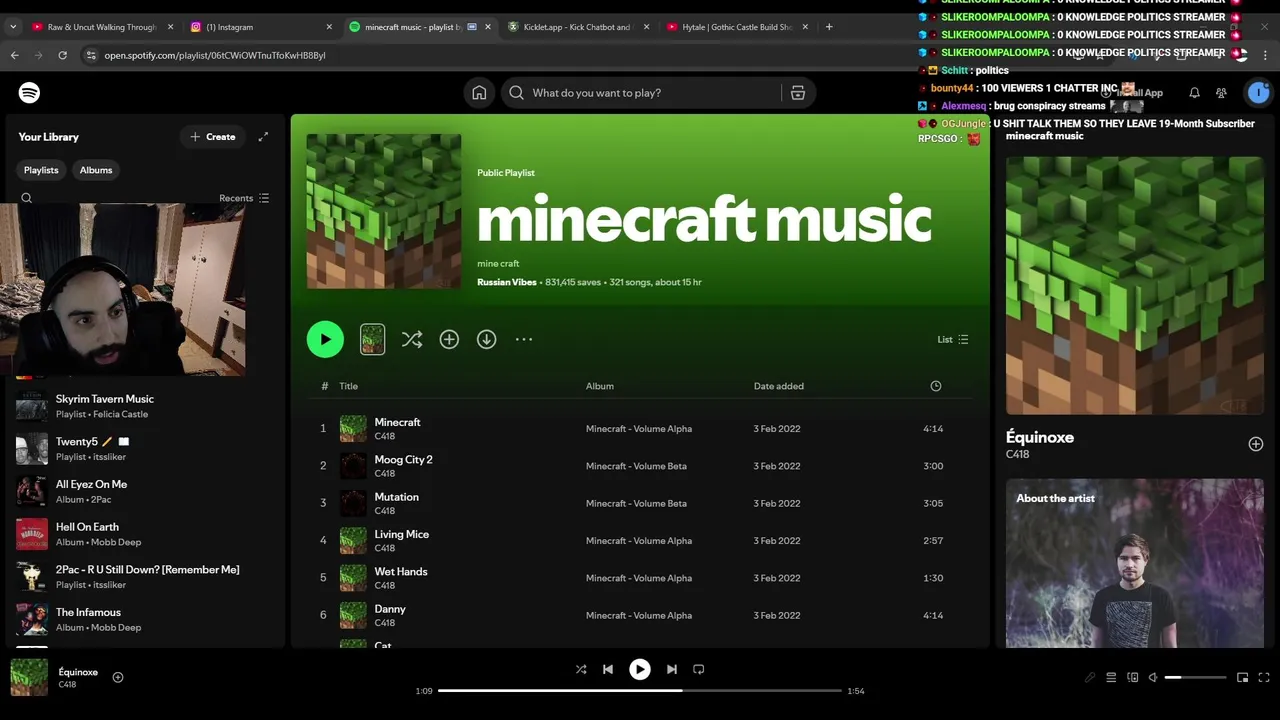Open the miniplayer icon
This screenshot has width=1280, height=720.
tap(1242, 678)
